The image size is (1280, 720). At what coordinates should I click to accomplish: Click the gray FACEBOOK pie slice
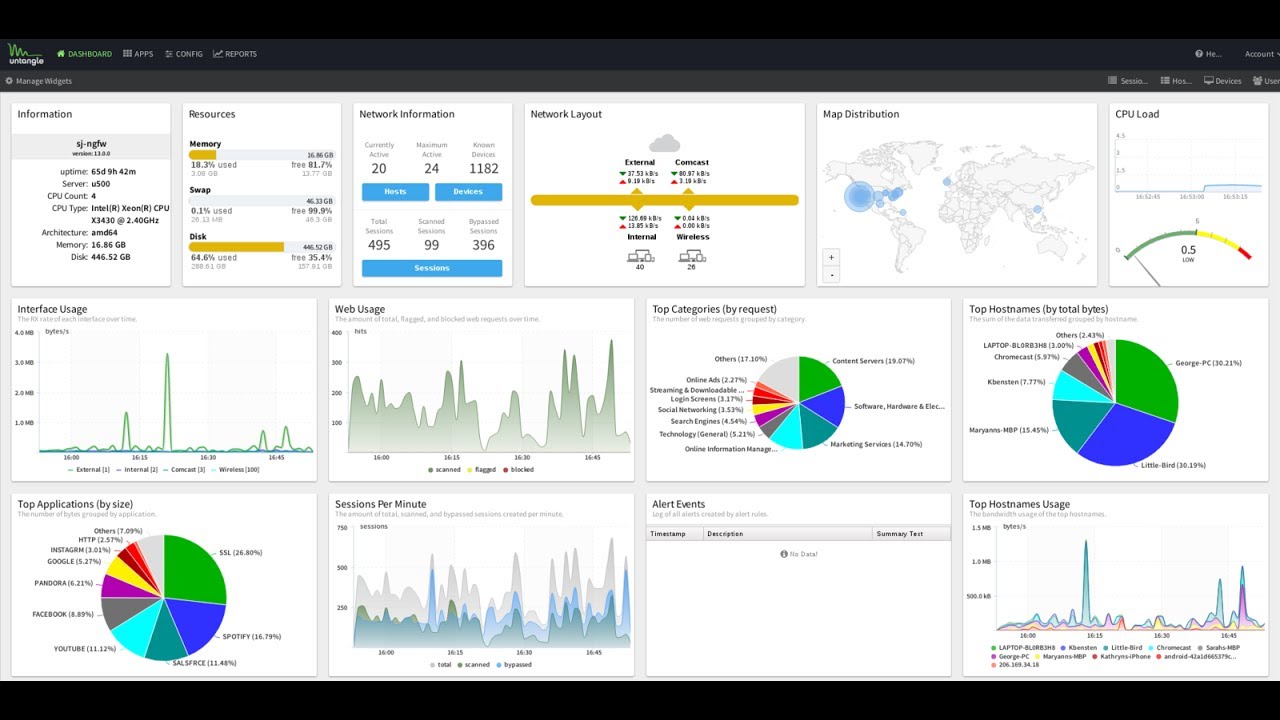click(x=120, y=610)
